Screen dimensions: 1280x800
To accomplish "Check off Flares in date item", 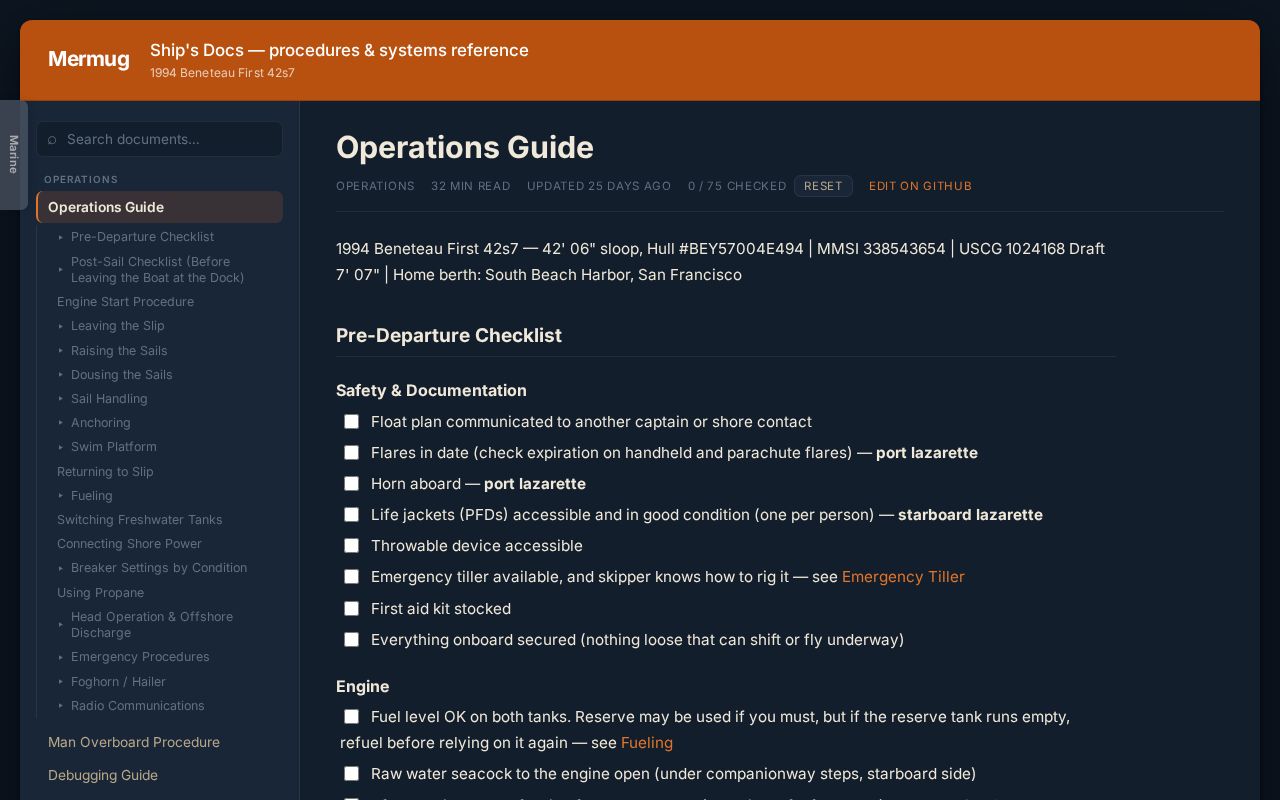I will pyautogui.click(x=351, y=453).
